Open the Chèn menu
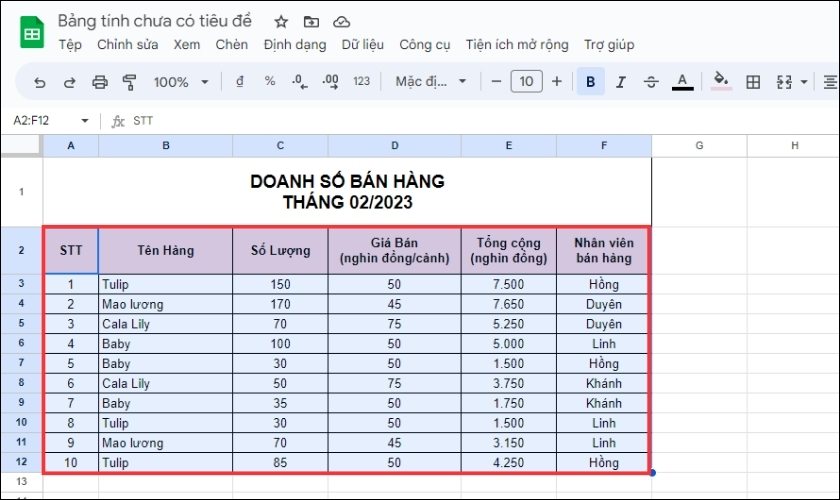 (231, 45)
